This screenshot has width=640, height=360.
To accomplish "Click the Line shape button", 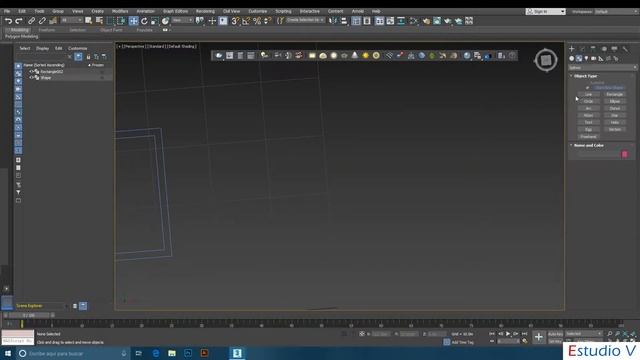I will point(588,94).
